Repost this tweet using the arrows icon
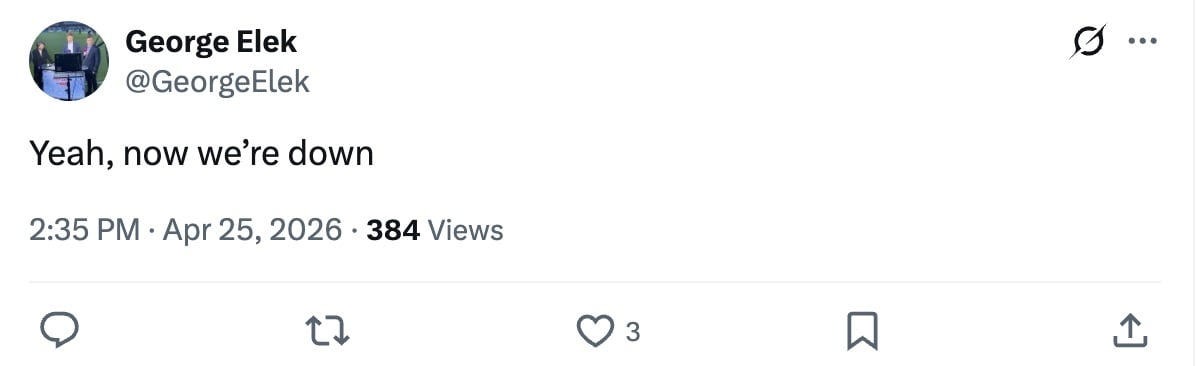The height and width of the screenshot is (366, 1204). [x=328, y=331]
